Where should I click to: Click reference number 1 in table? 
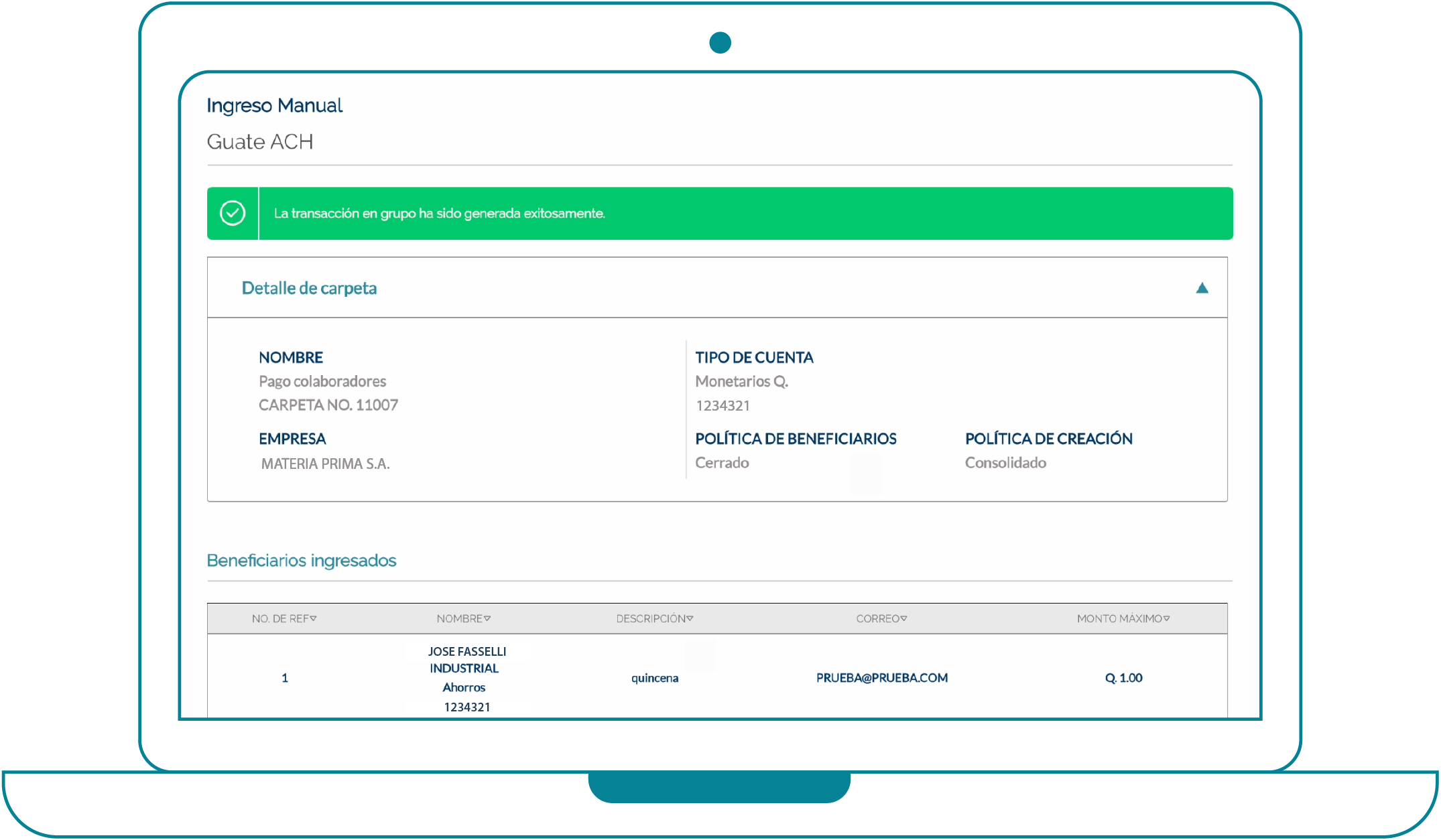point(285,678)
